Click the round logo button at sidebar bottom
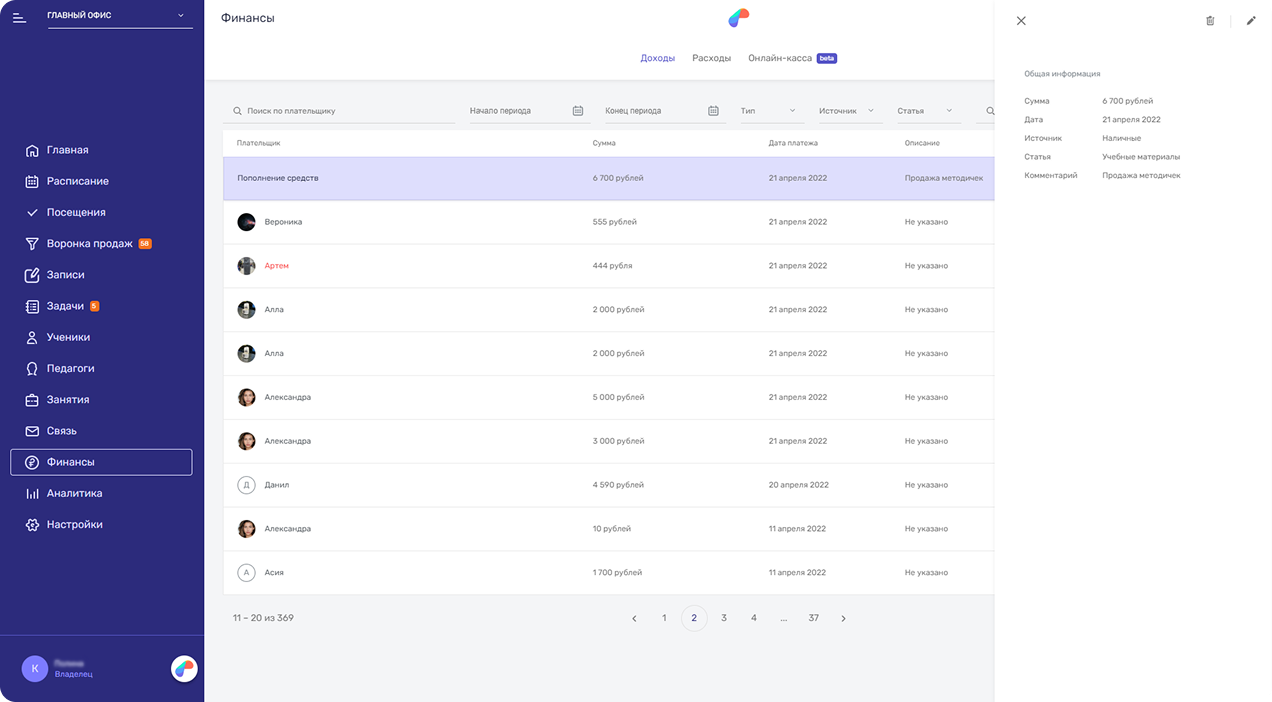The image size is (1272, 702). [184, 669]
